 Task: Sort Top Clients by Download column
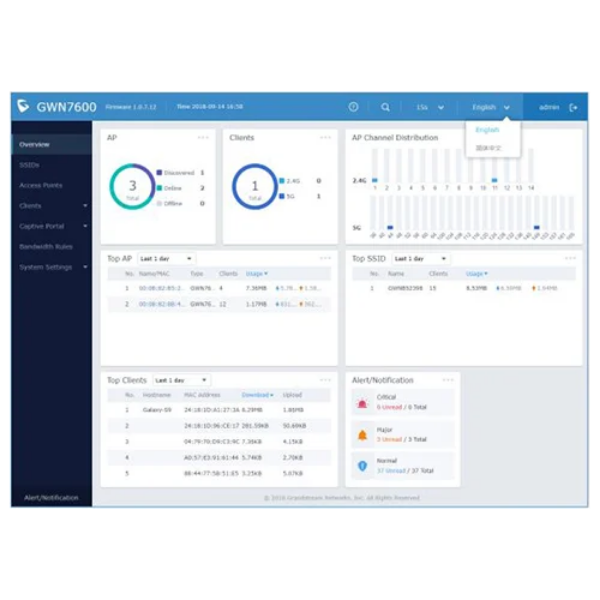tap(258, 395)
